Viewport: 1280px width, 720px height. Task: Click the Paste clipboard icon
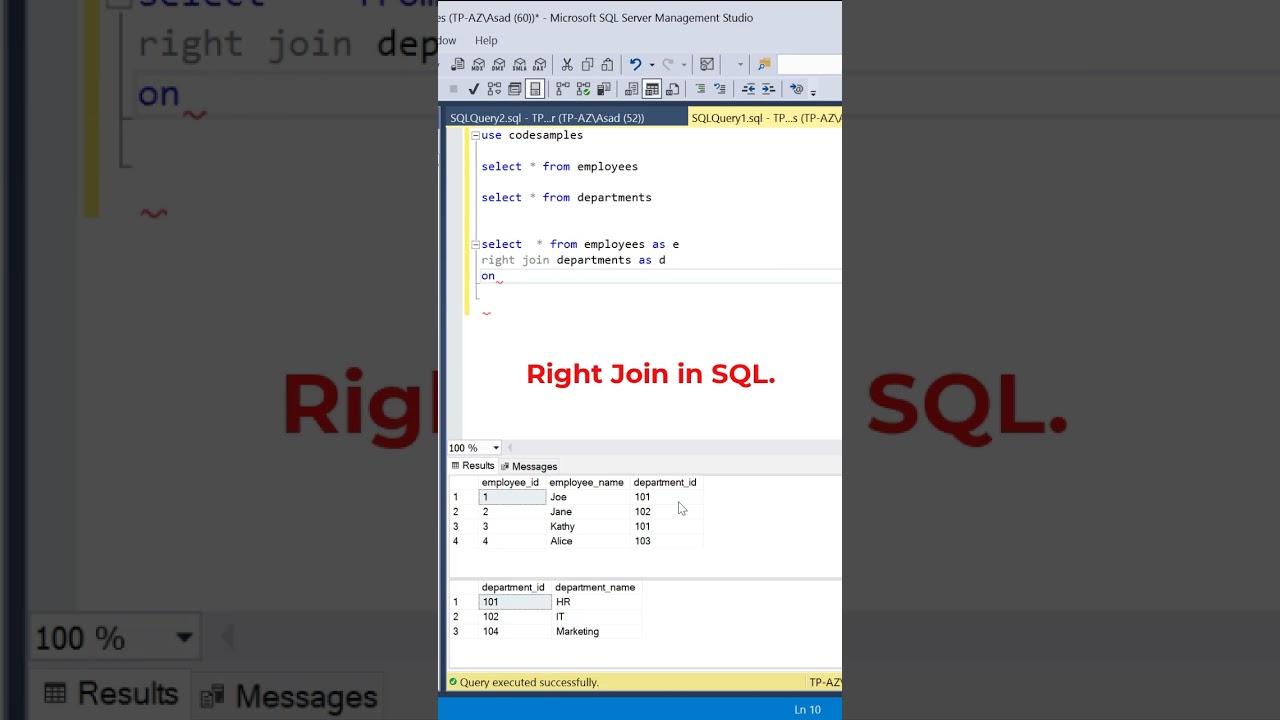[607, 64]
